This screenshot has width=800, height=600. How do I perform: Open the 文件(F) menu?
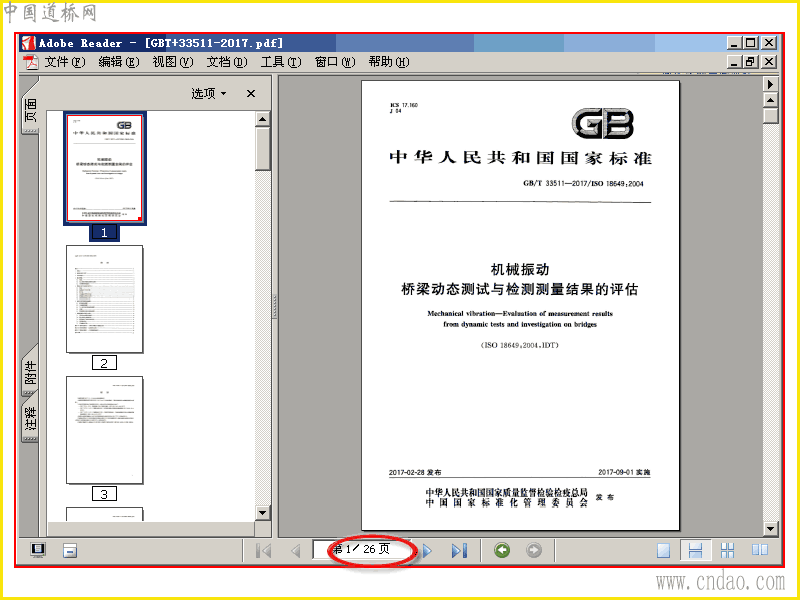(x=64, y=62)
